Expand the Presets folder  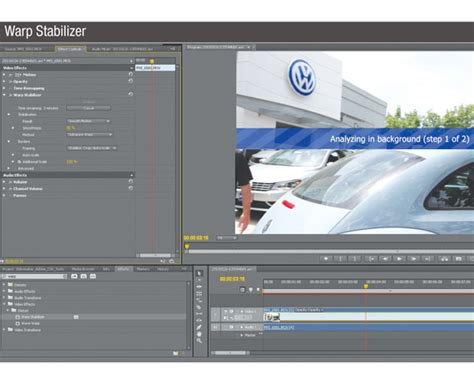tap(4, 285)
